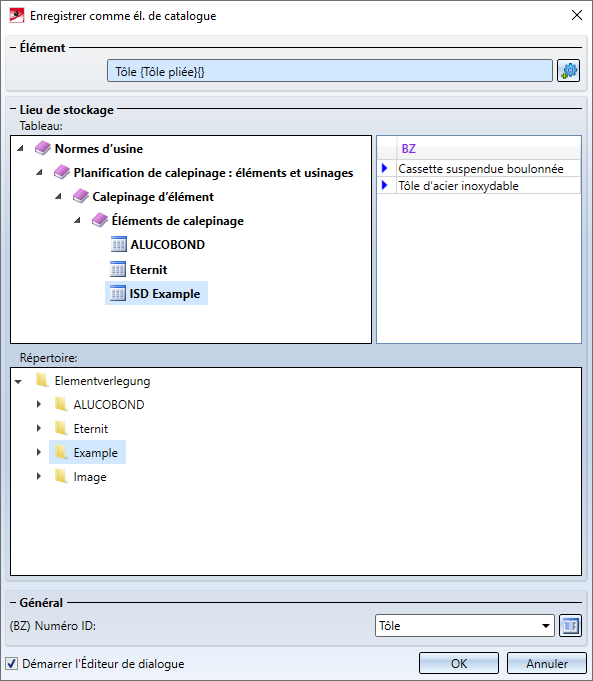Select ISD Example table

point(165,294)
